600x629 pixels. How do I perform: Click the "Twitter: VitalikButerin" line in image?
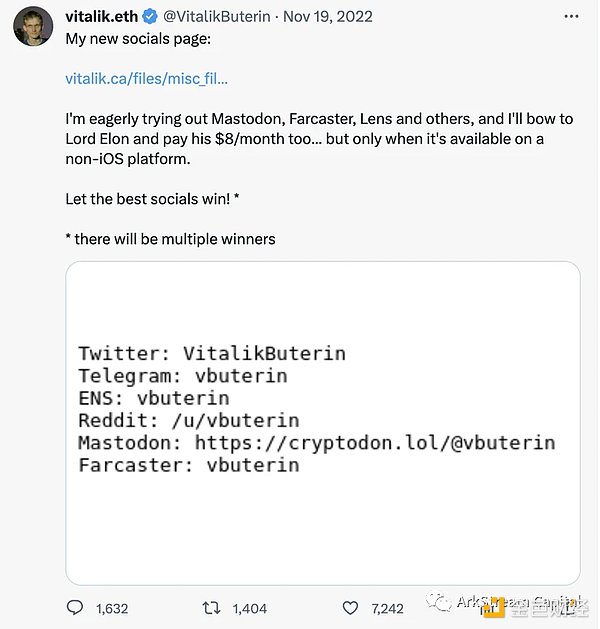[212, 353]
